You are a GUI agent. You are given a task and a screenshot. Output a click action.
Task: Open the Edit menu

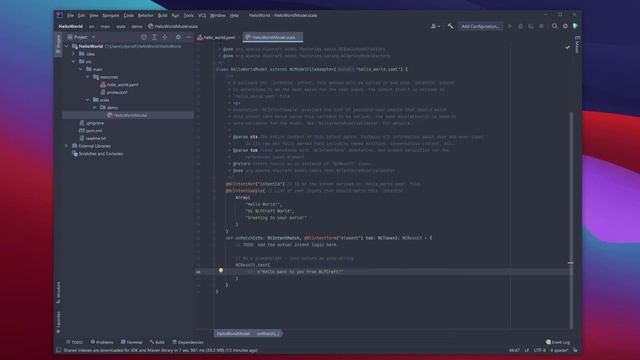point(82,16)
